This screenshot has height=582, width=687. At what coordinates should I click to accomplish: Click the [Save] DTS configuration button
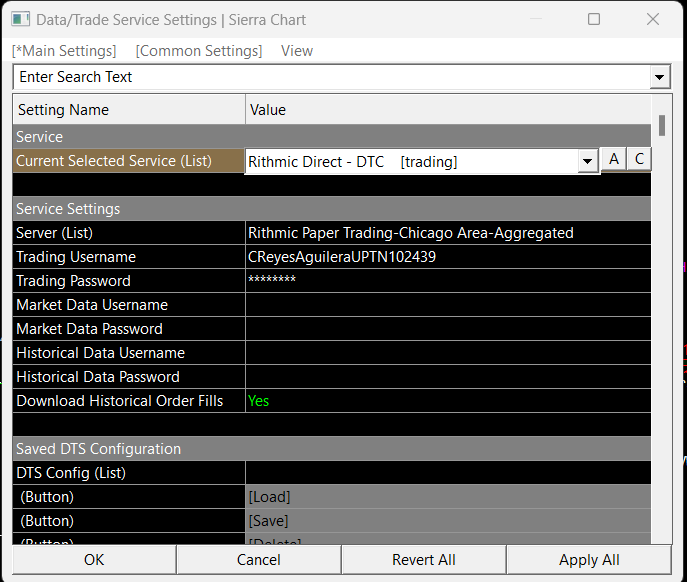tap(447, 521)
